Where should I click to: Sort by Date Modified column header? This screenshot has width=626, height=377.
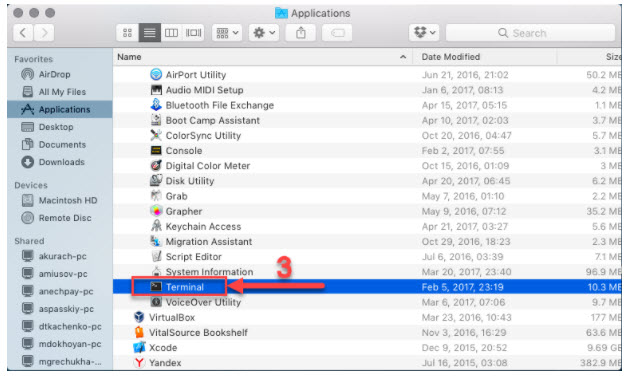coord(451,57)
